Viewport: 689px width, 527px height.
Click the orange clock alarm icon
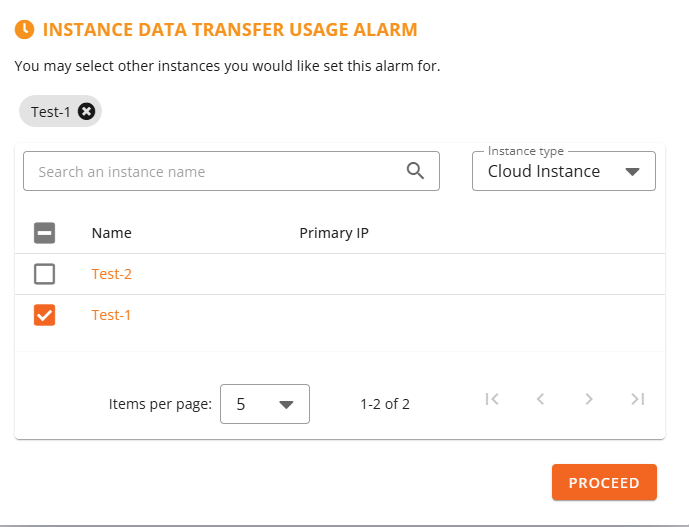[x=24, y=29]
